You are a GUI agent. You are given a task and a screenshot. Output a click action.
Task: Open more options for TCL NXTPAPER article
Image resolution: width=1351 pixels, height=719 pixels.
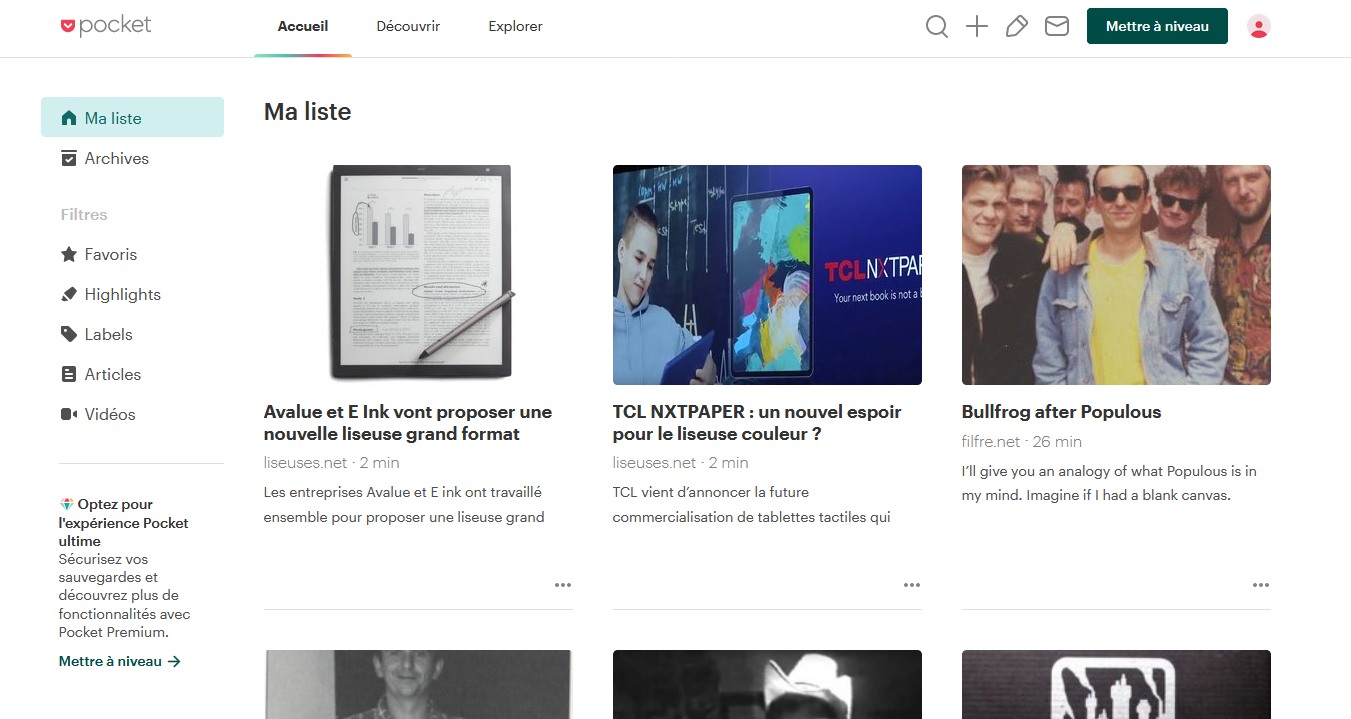(x=912, y=585)
